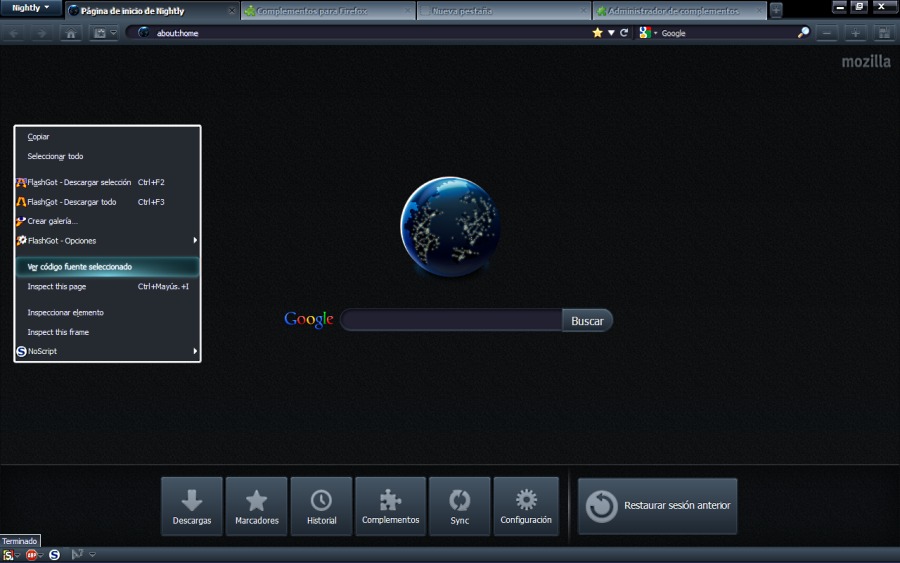
Task: Open the dropdown next to Stylish icon
Action: pos(17,555)
